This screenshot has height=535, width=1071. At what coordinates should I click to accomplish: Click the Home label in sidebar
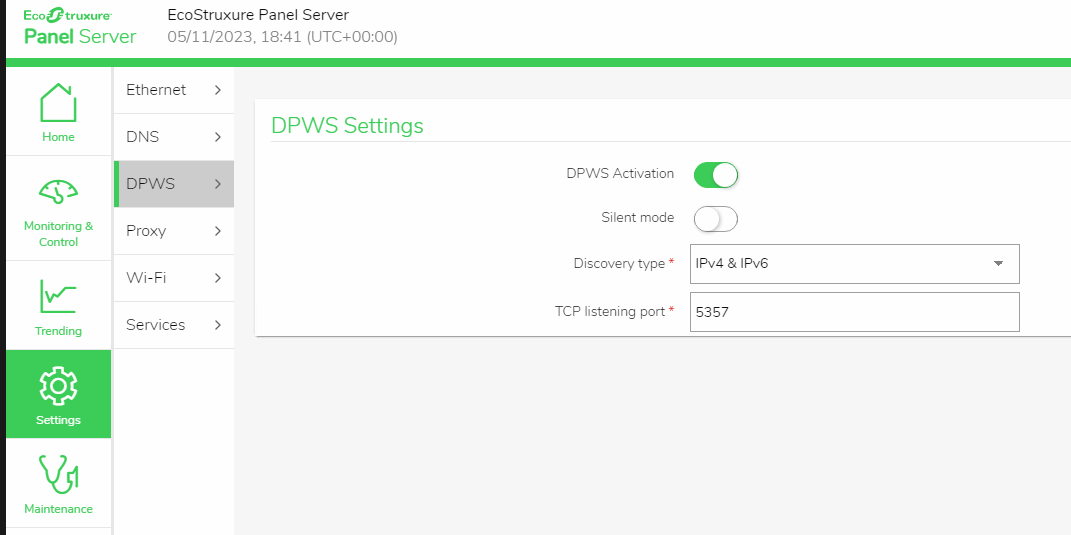(x=58, y=137)
